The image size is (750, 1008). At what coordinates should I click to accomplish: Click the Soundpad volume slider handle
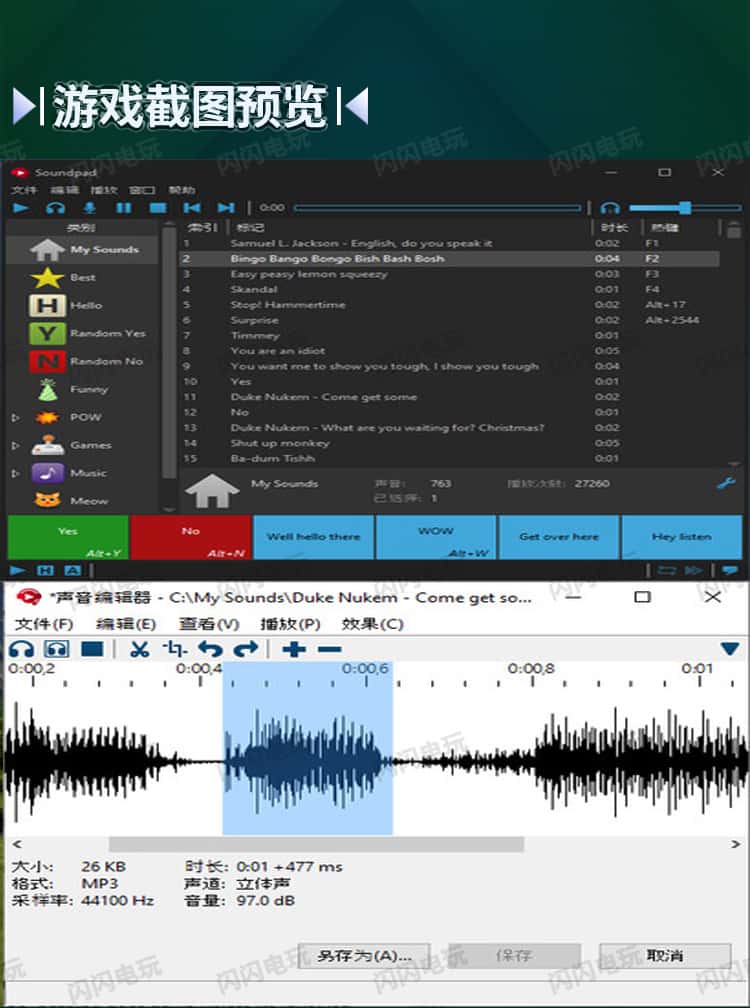click(x=685, y=208)
